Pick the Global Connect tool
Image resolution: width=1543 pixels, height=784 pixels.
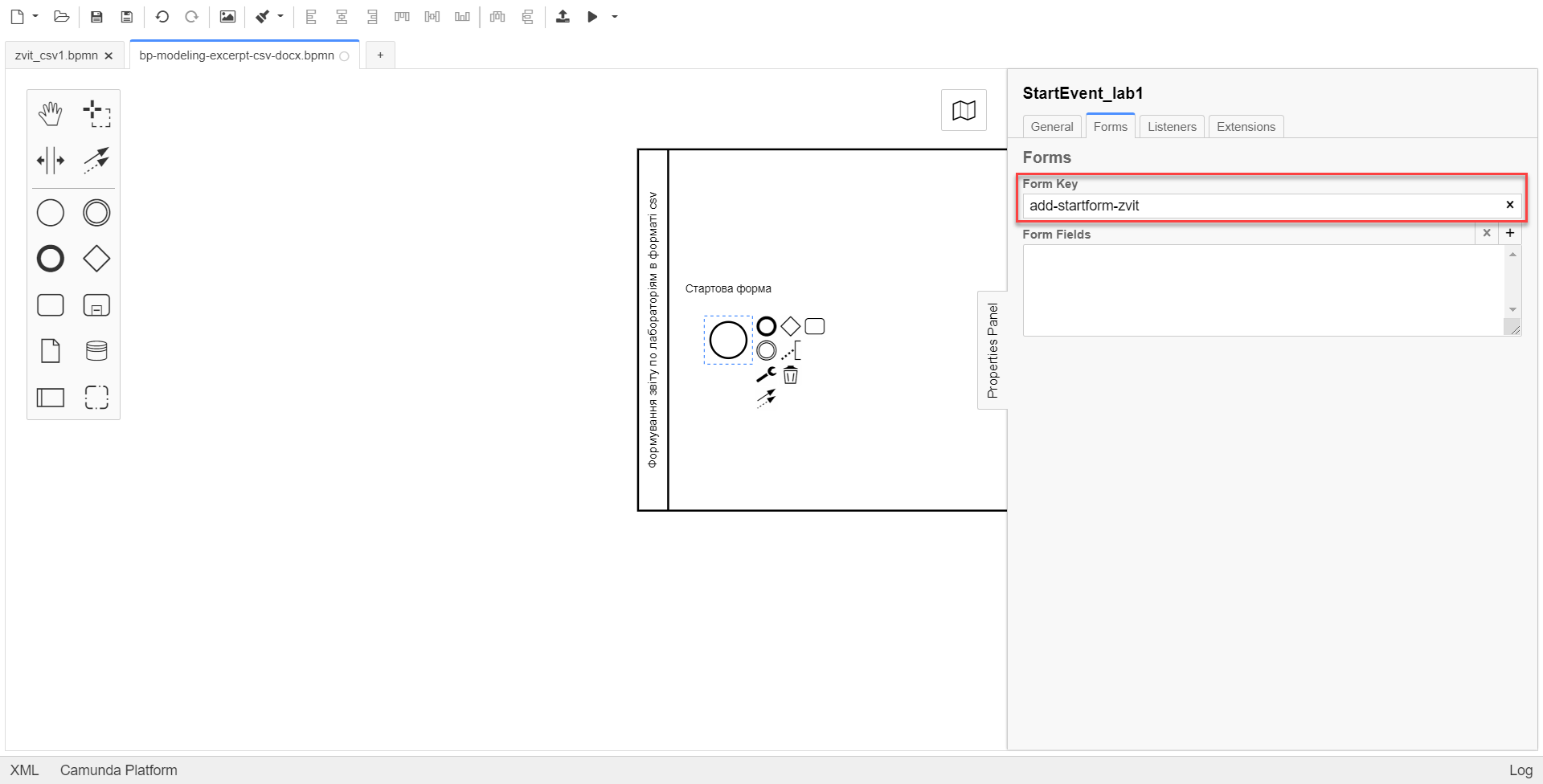[x=96, y=160]
